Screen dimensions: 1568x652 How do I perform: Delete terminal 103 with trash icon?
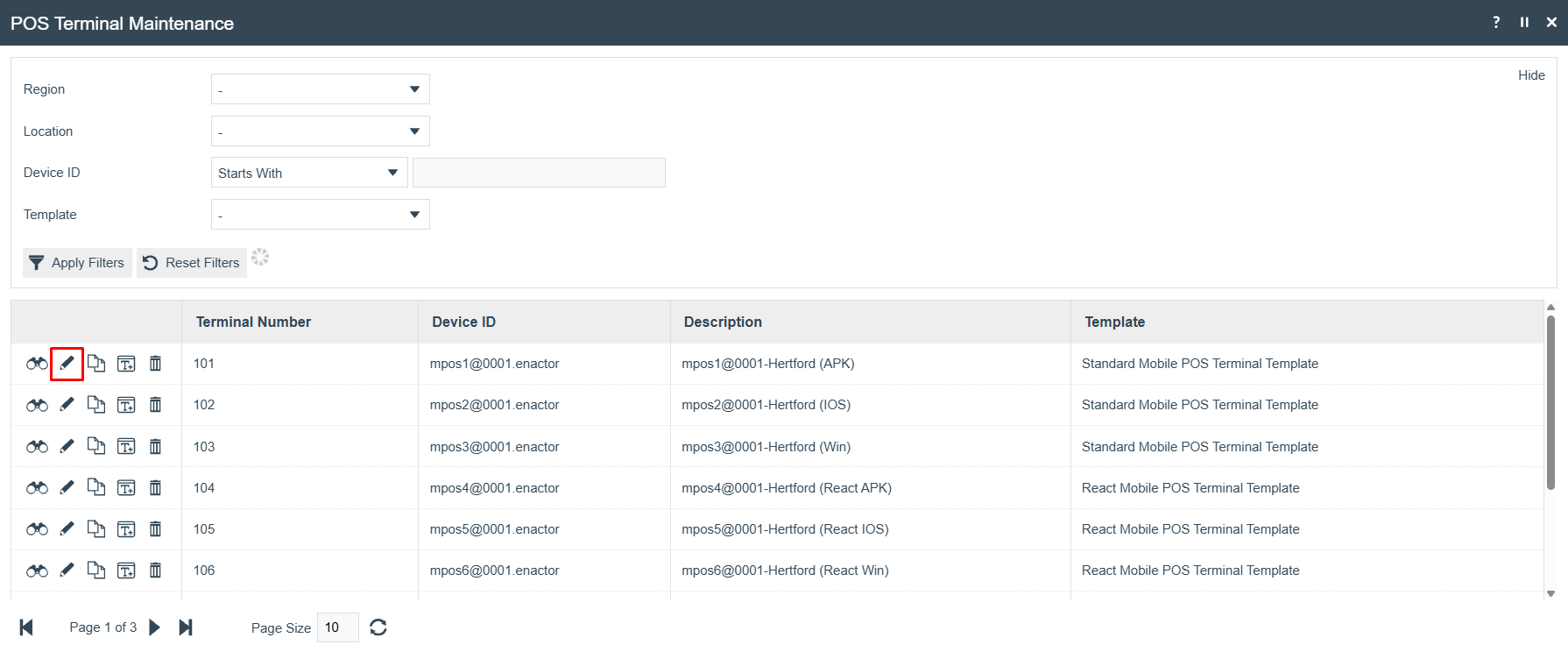click(155, 447)
